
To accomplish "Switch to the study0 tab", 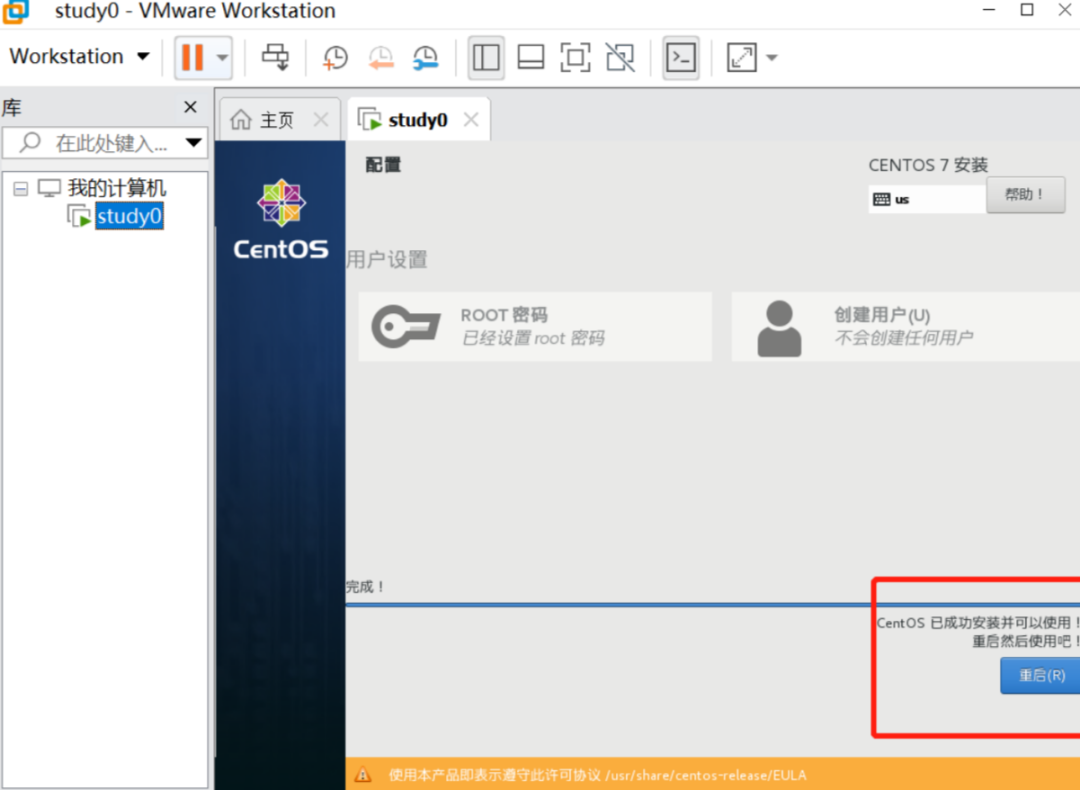I will [417, 120].
